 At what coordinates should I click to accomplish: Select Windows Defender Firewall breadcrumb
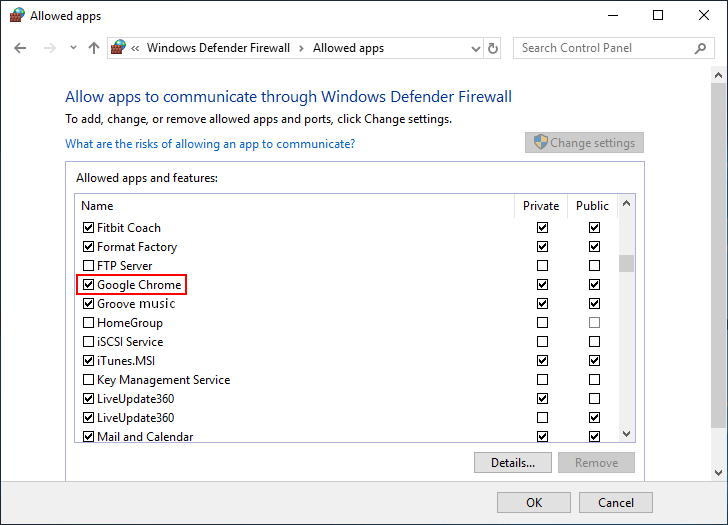(218, 48)
